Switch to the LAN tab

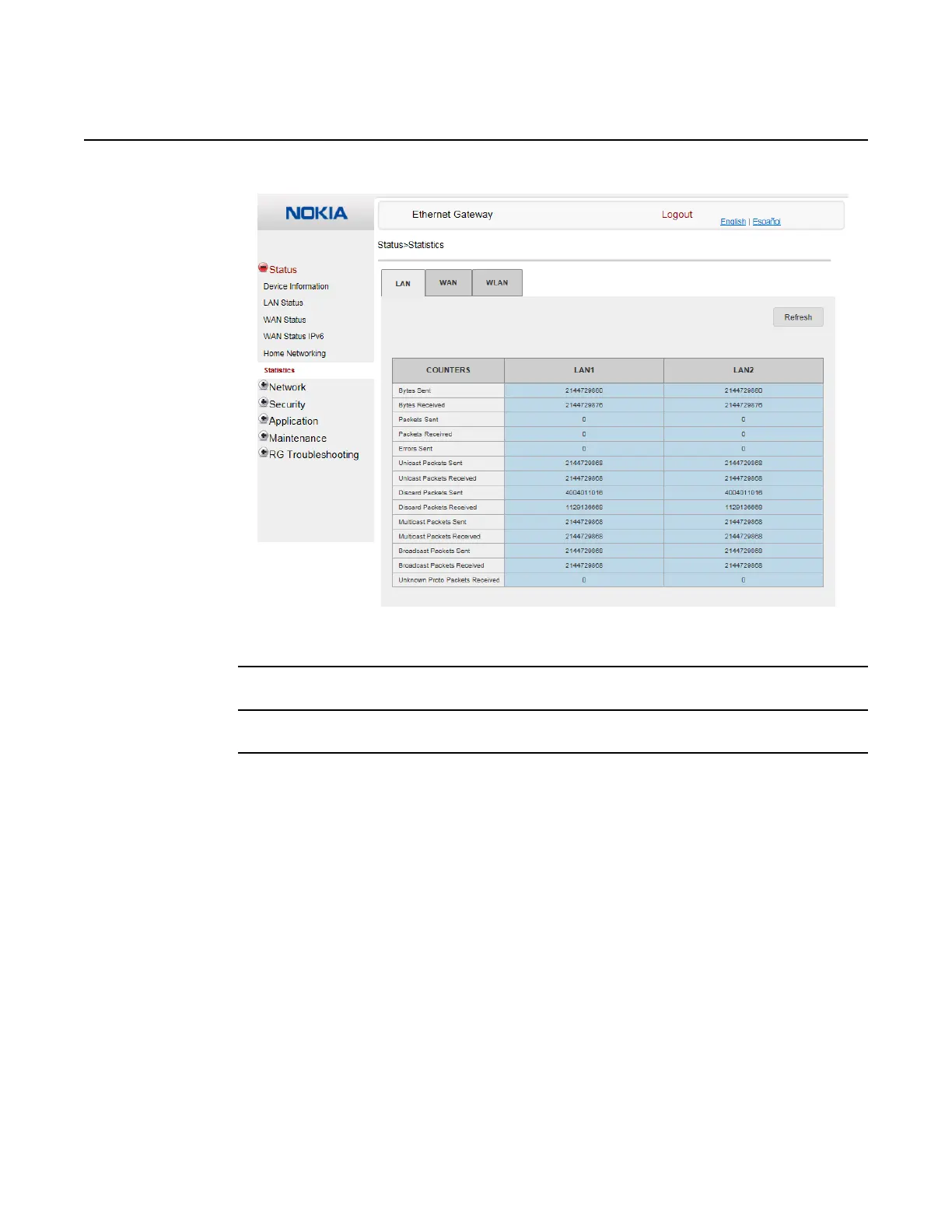click(403, 283)
